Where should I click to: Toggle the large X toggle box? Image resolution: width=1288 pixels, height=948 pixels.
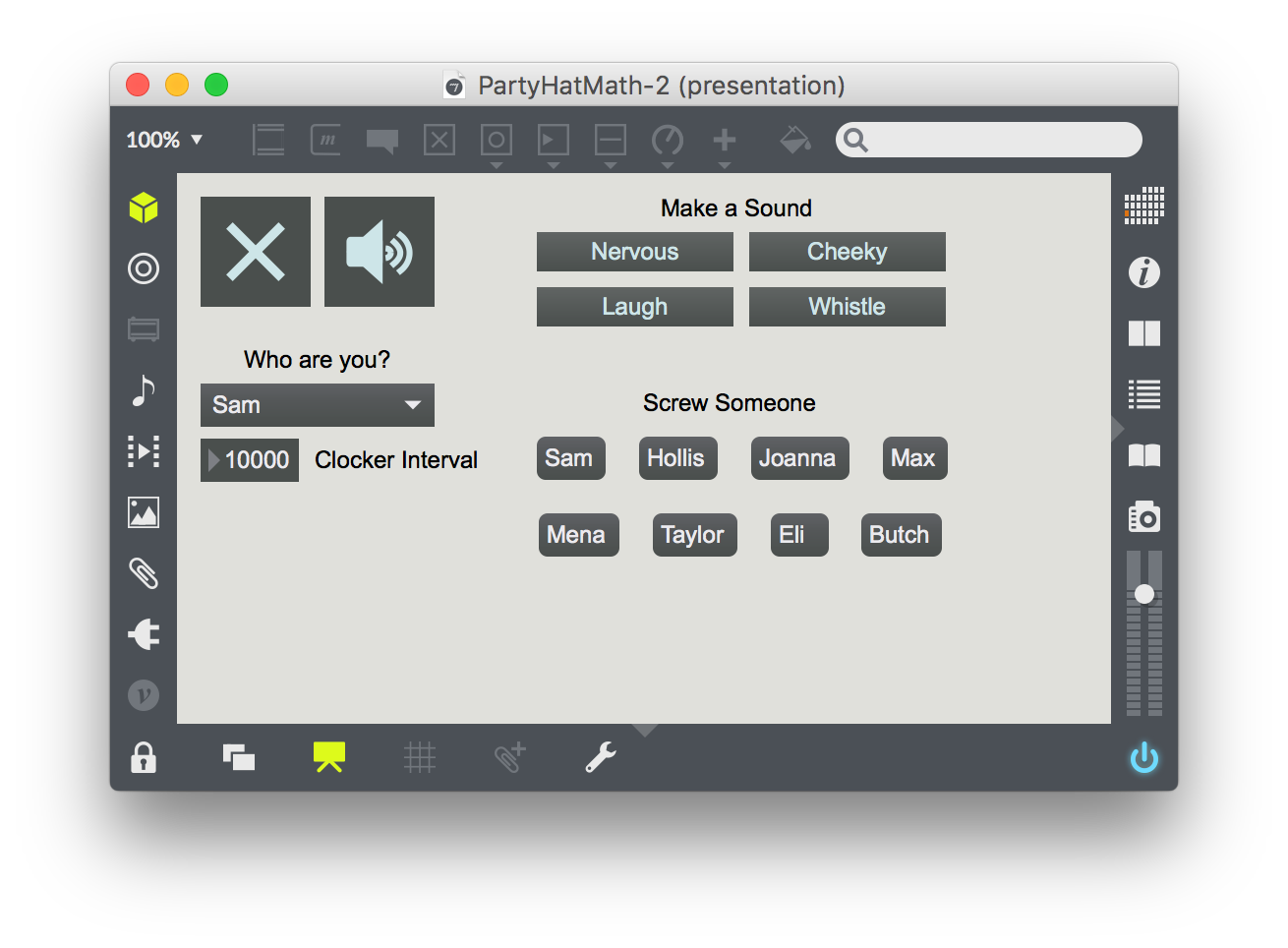coord(256,252)
